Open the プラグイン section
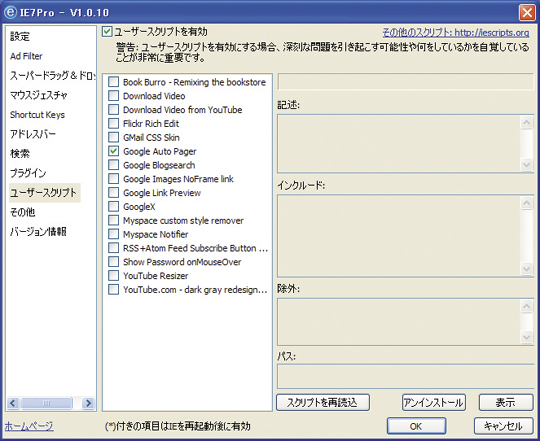Viewport: 540px width, 441px height. pos(28,173)
